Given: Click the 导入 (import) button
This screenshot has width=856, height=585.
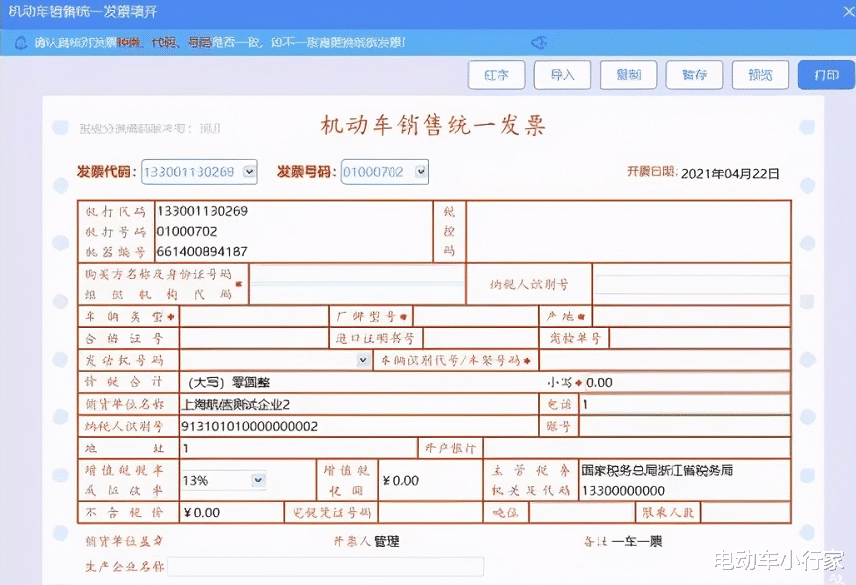Looking at the screenshot, I should (562, 75).
